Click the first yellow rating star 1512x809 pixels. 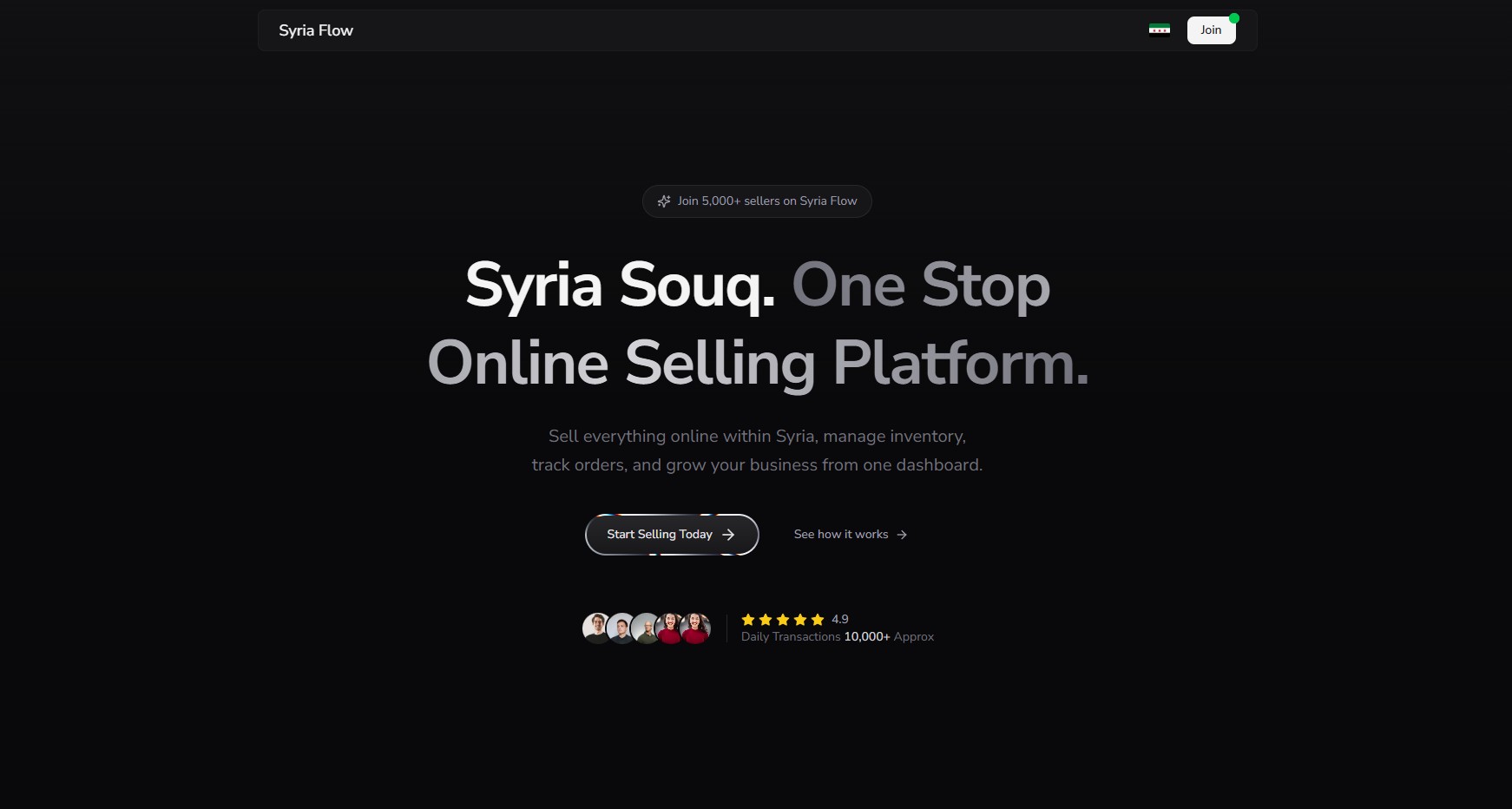click(748, 620)
